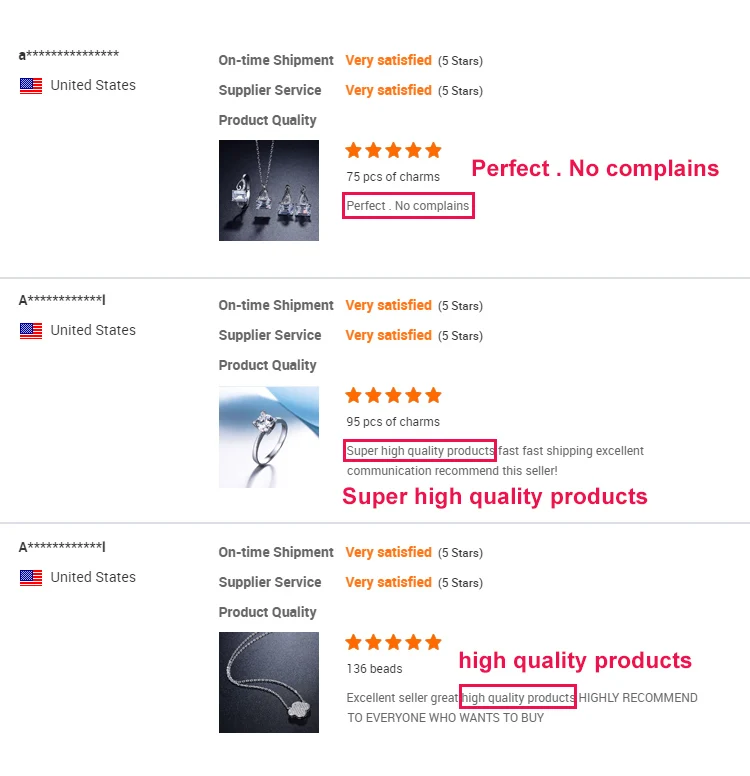Click the star rating above '136 beads'
This screenshot has height=776, width=750.
tap(393, 643)
